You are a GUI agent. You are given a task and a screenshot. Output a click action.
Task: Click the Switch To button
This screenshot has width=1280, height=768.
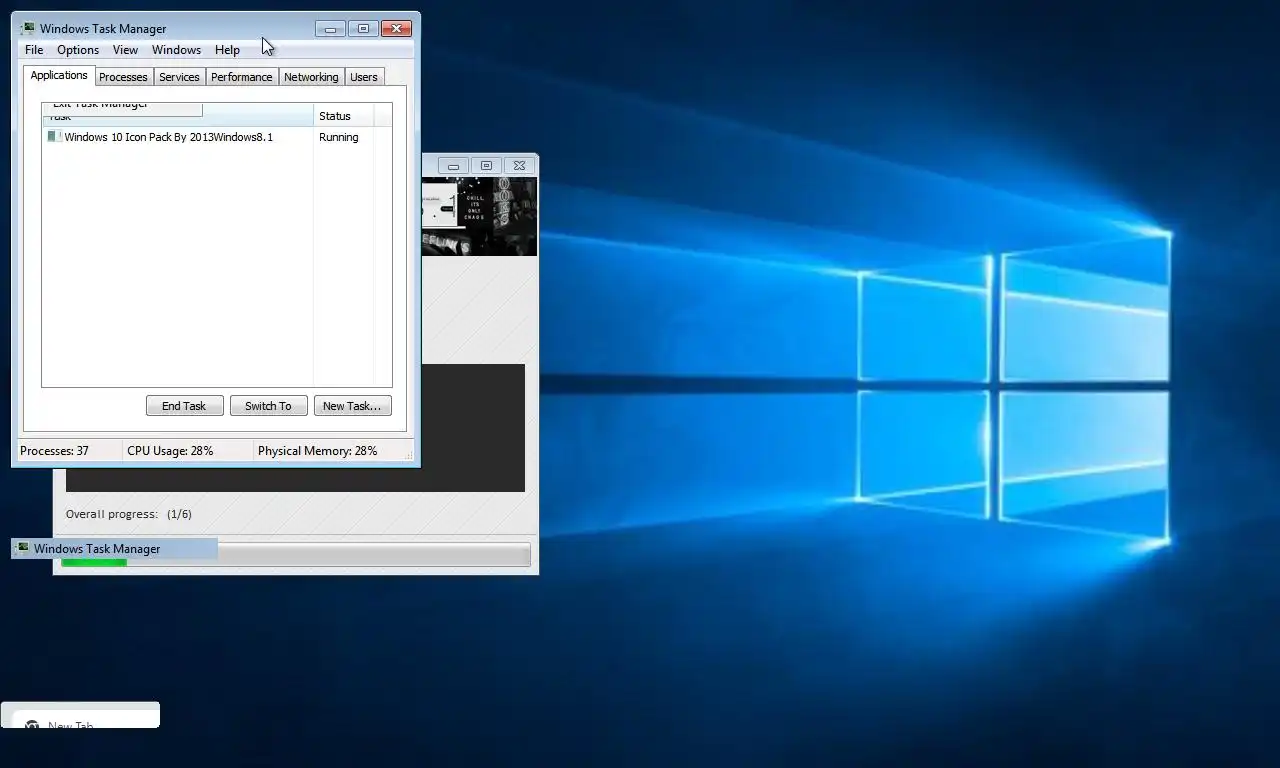coord(268,406)
